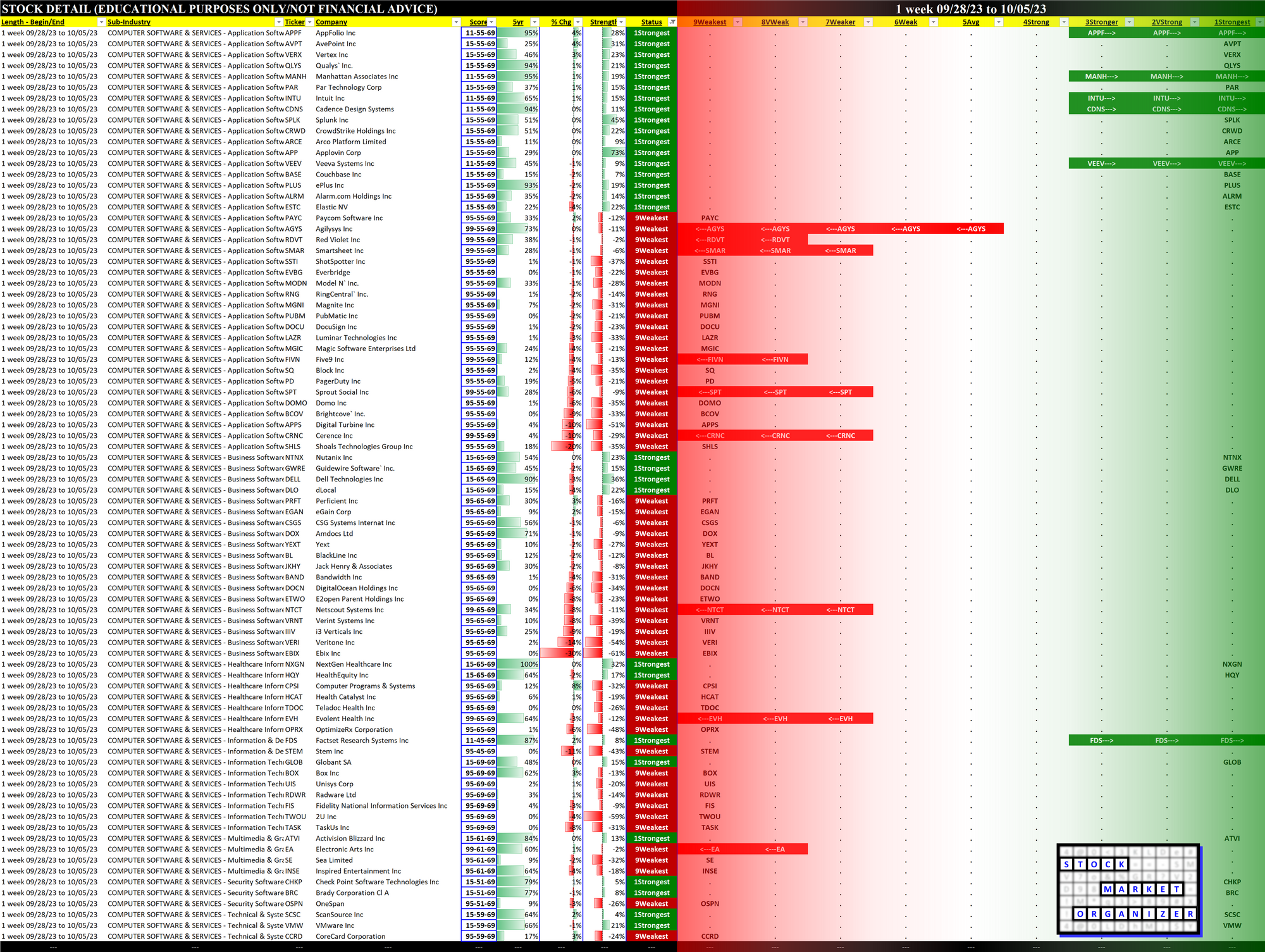This screenshot has height=952, width=1265.
Task: Click the Strength column header text
Action: point(603,22)
